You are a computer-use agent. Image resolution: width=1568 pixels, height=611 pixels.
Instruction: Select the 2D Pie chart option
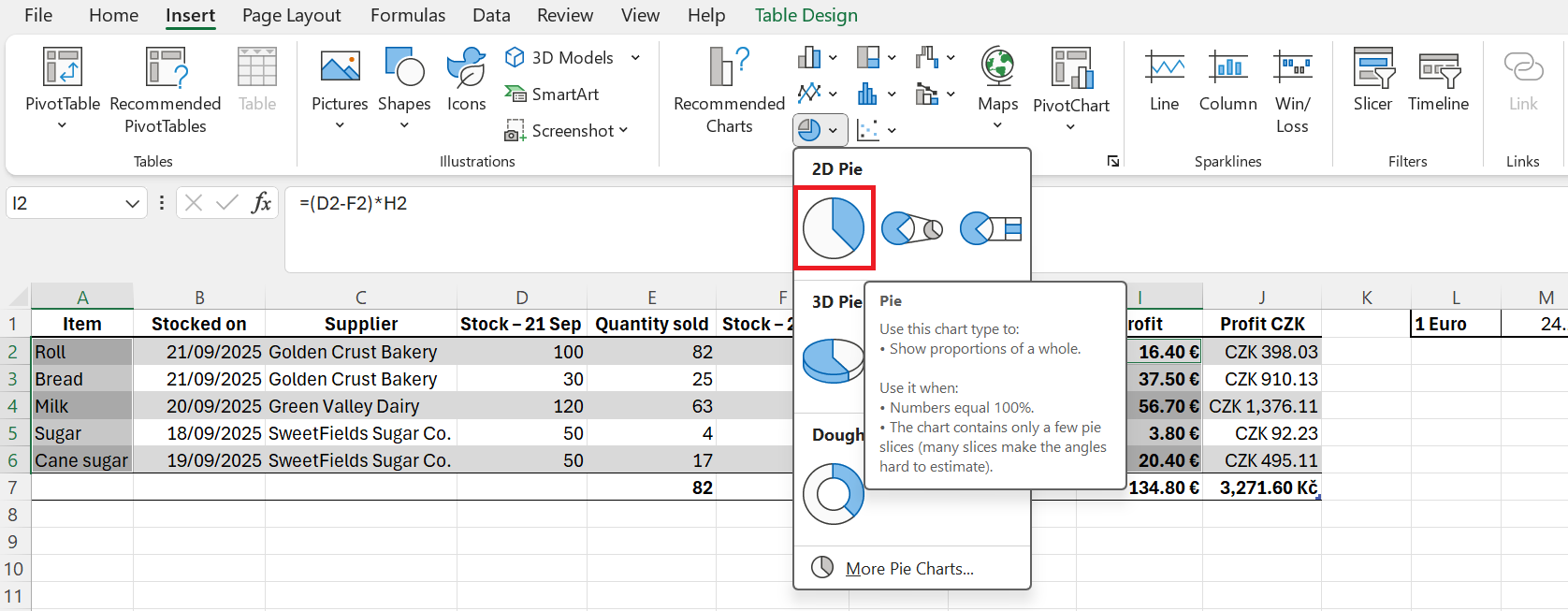point(834,227)
